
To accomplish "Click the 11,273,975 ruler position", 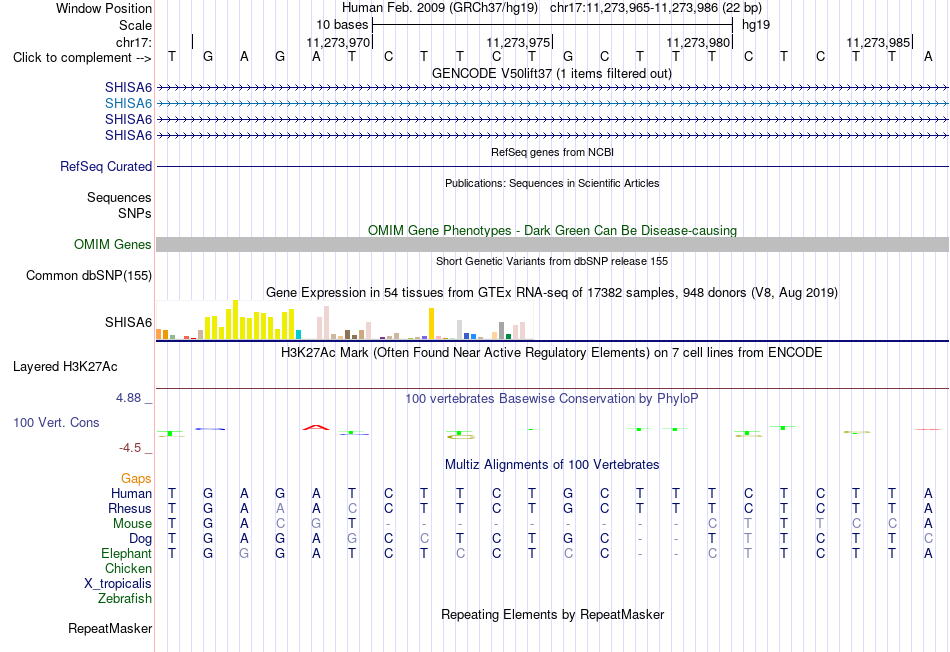I will pyautogui.click(x=518, y=42).
